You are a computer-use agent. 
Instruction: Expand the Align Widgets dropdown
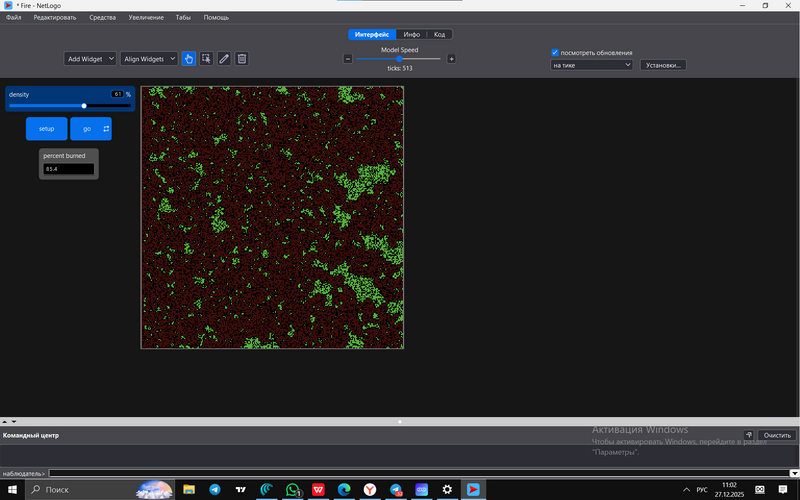pos(149,59)
